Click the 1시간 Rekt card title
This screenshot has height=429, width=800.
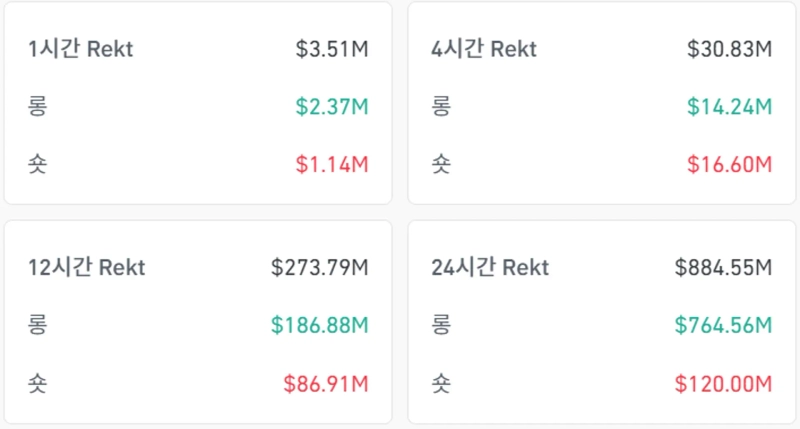pyautogui.click(x=81, y=49)
